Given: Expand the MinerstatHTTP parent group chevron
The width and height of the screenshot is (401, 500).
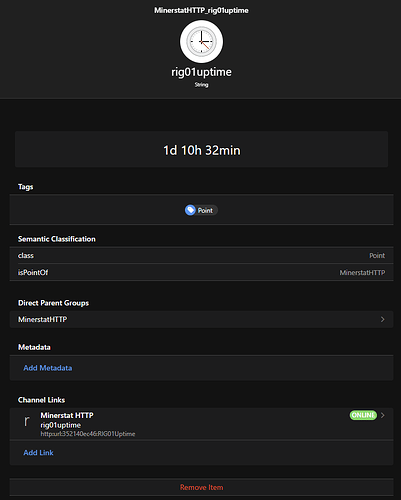Looking at the screenshot, I should [x=382, y=319].
